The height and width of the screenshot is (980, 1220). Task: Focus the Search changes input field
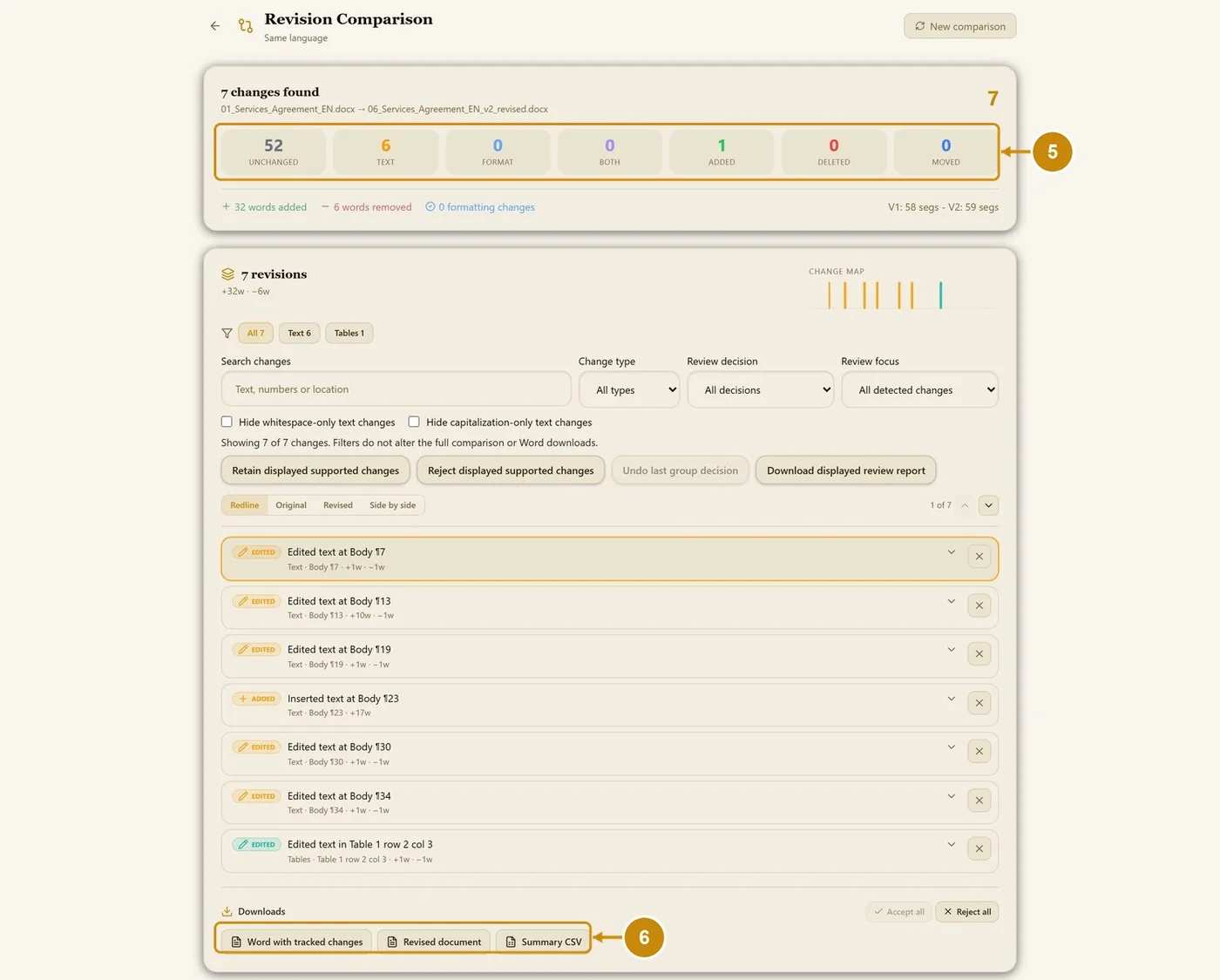396,389
